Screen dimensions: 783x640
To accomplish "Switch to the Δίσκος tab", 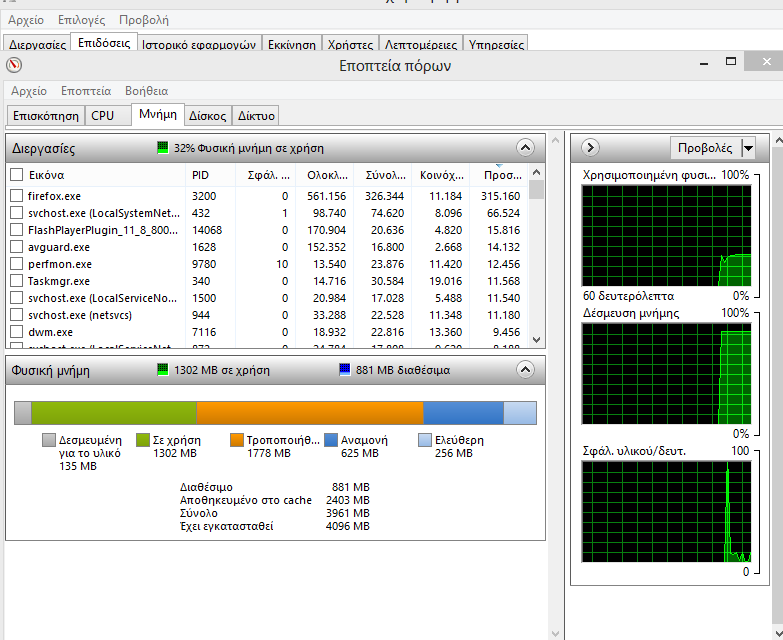I will (x=208, y=116).
